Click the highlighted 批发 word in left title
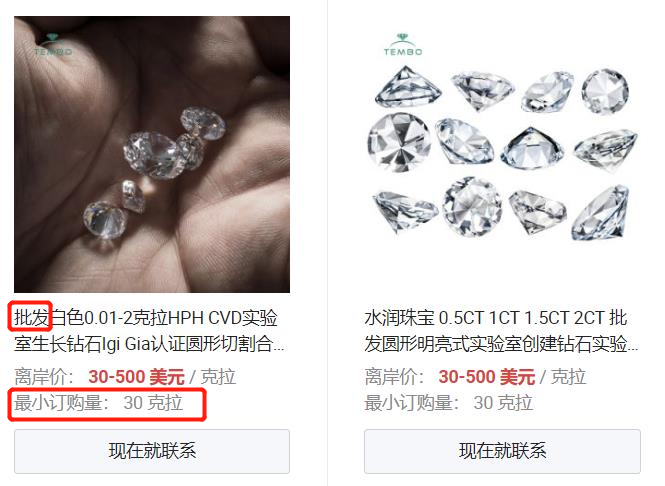This screenshot has height=486, width=665. pos(31,318)
